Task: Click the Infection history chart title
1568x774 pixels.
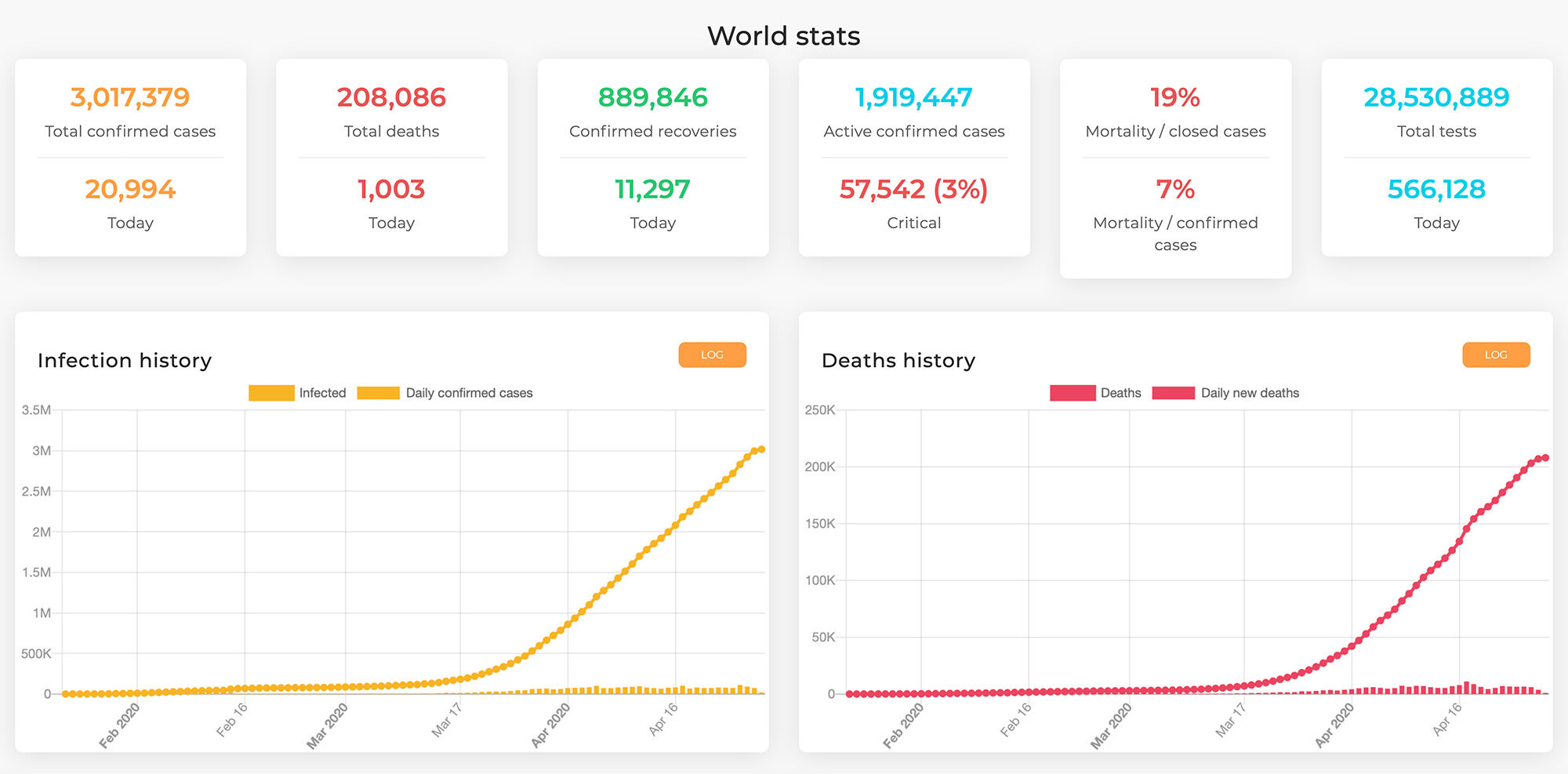Action: (x=125, y=360)
